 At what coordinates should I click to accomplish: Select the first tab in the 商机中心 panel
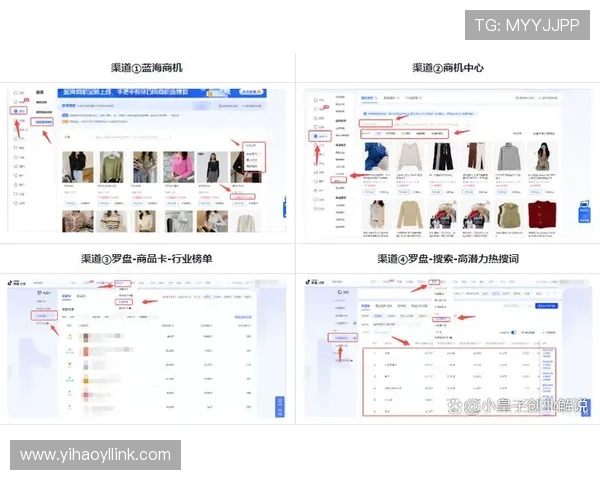coord(367,99)
